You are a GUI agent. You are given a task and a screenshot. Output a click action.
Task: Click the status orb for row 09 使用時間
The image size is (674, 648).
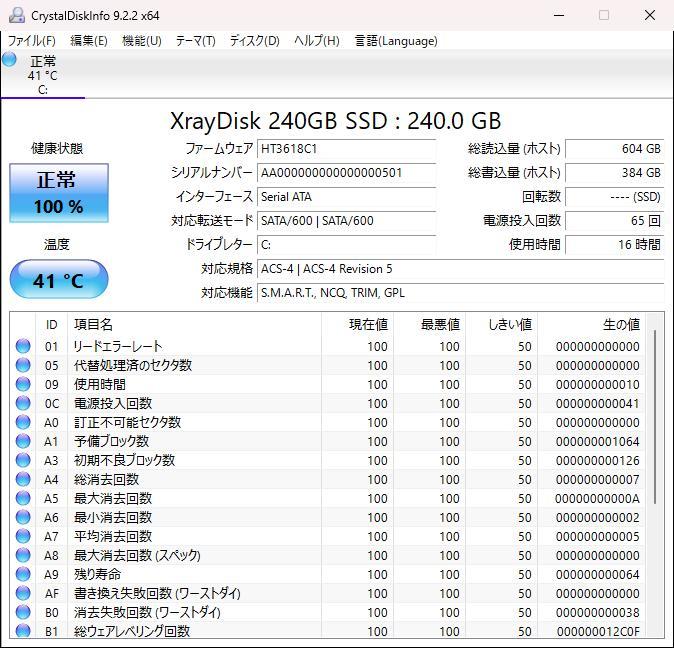point(23,384)
